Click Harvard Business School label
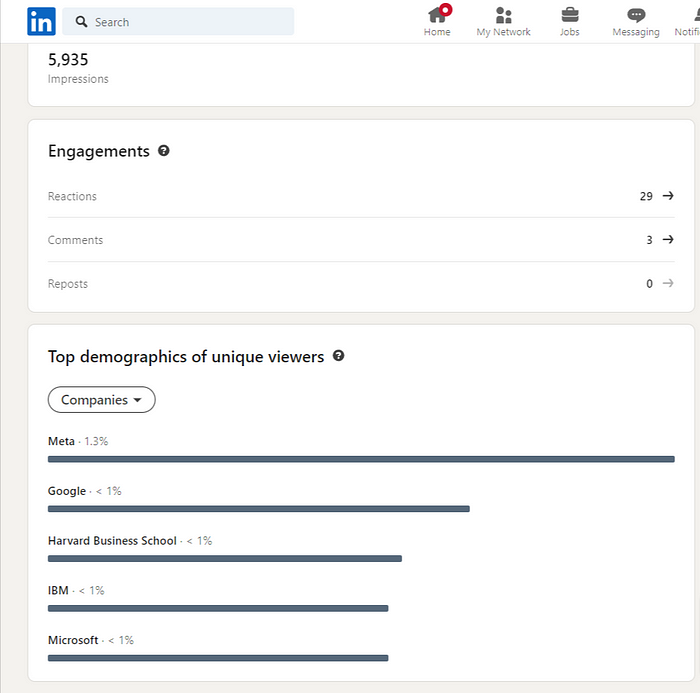 (130, 541)
